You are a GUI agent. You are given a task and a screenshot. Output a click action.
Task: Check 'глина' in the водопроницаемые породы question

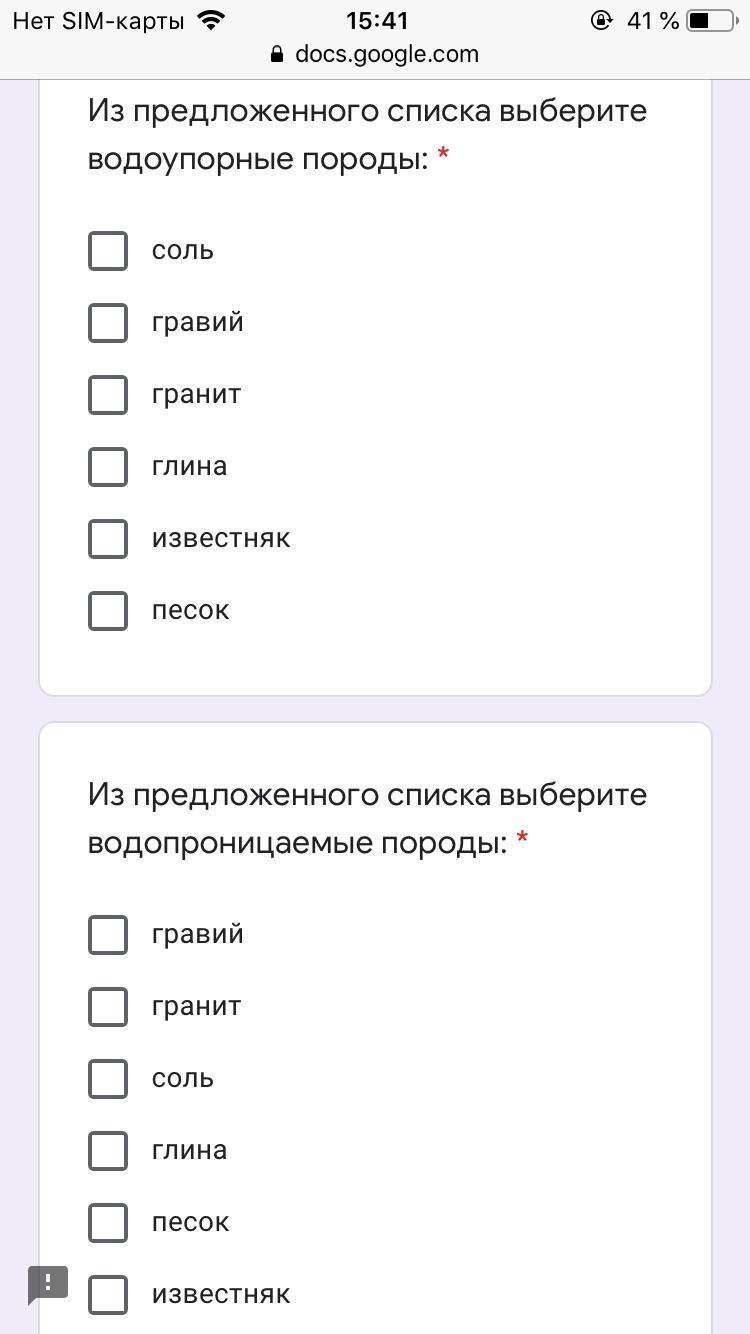[108, 1151]
